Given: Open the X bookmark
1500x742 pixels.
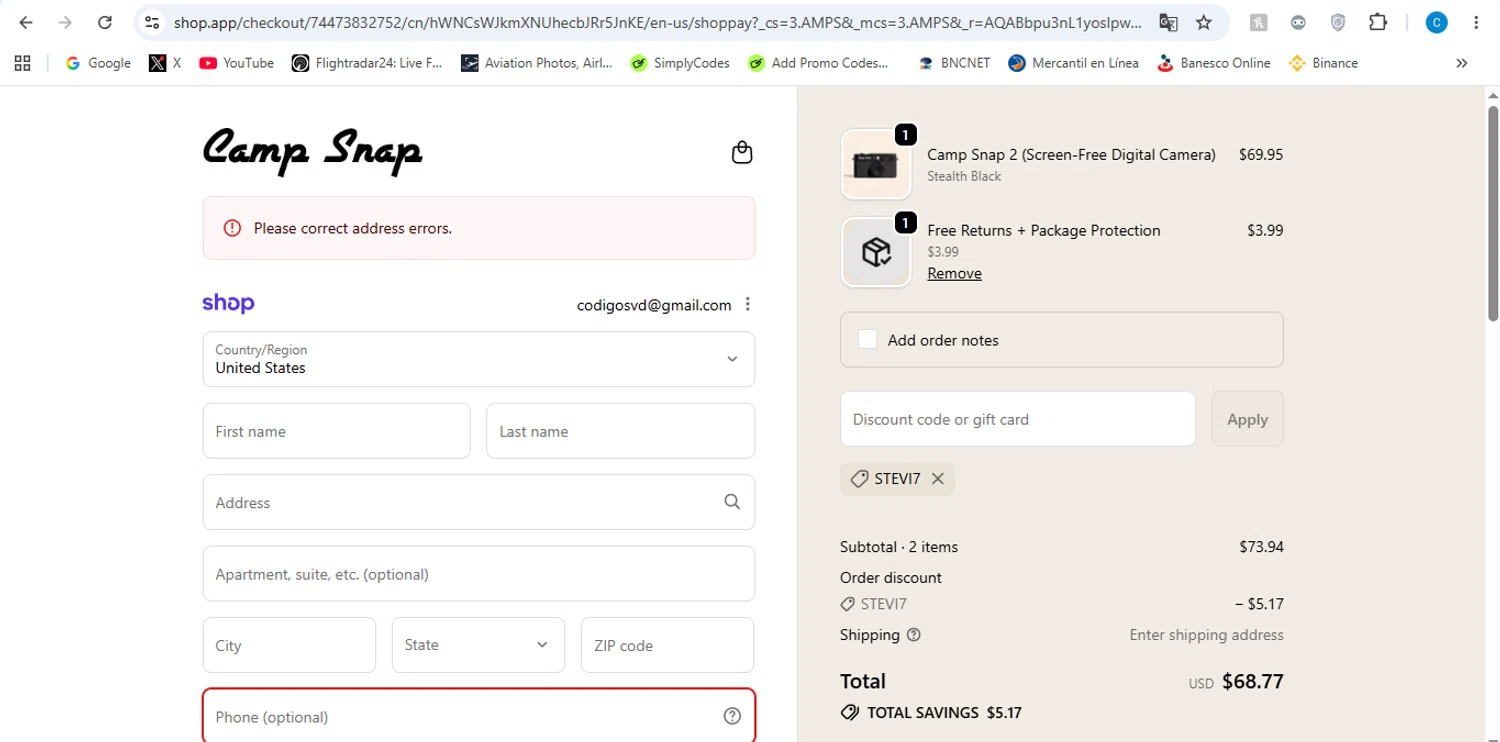Looking at the screenshot, I should 165,63.
